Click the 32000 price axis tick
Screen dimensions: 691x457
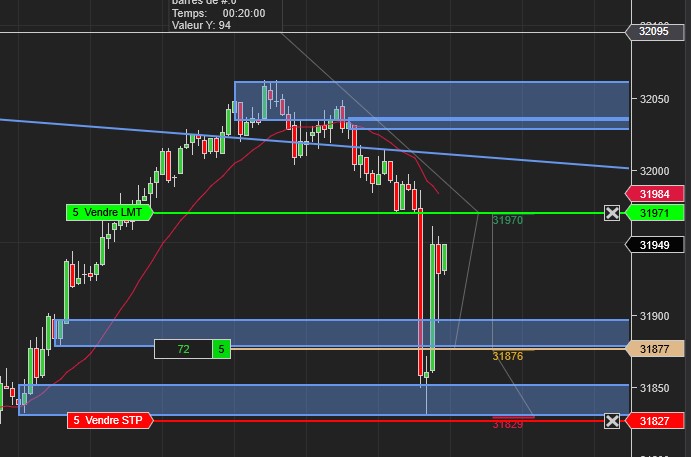654,171
